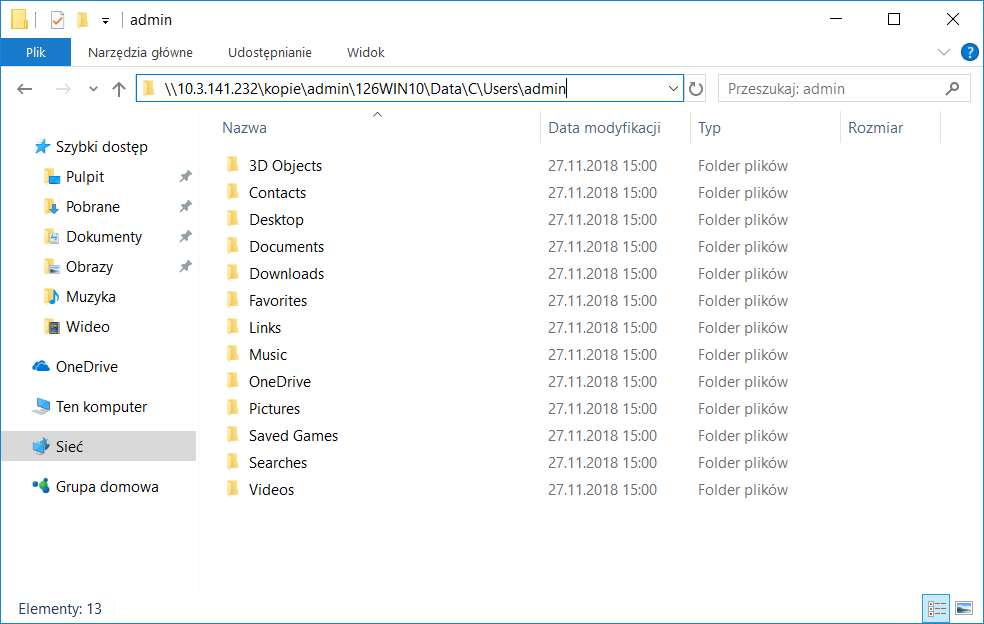Open Pobrane in the navigation pane
The height and width of the screenshot is (624, 984).
(x=93, y=207)
